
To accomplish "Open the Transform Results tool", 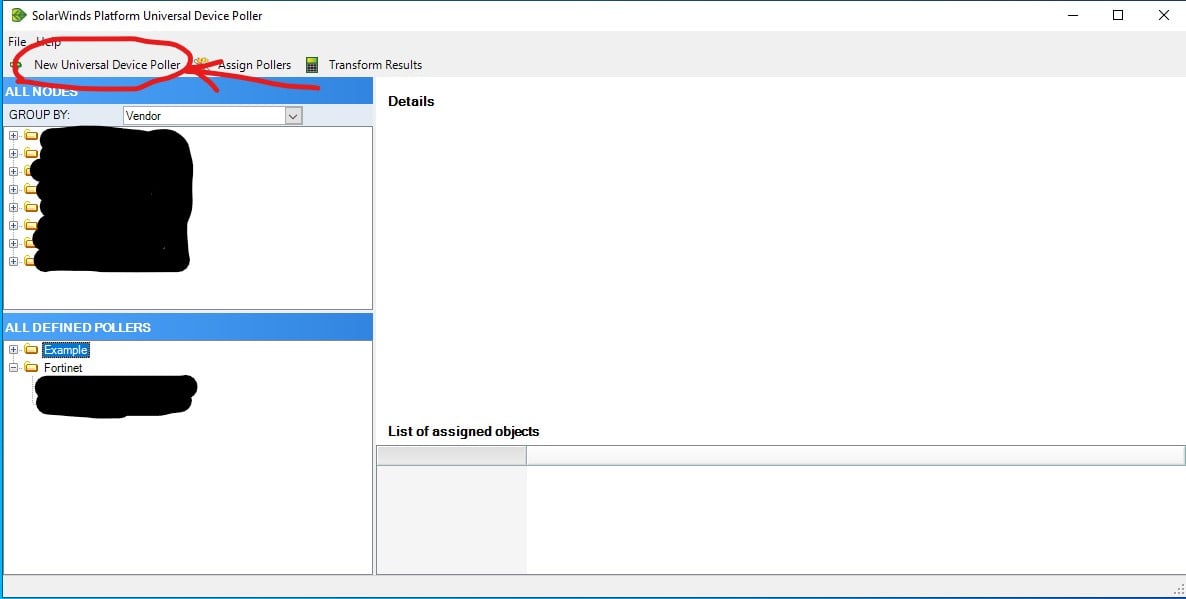I will [x=375, y=65].
